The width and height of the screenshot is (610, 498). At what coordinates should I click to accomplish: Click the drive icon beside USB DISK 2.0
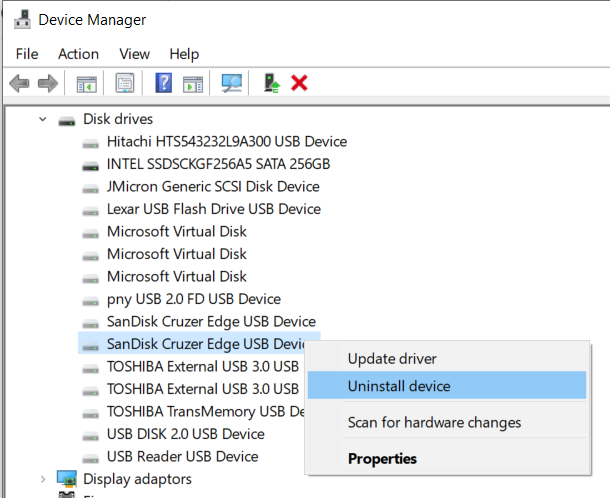[x=91, y=436]
